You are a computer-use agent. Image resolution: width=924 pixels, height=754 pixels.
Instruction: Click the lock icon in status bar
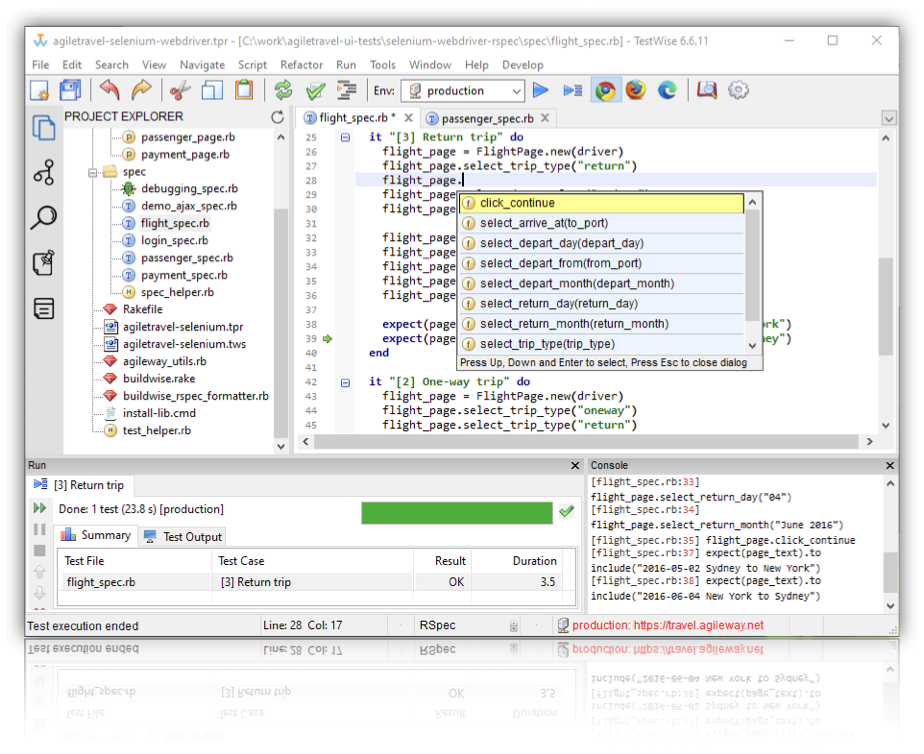tap(513, 626)
